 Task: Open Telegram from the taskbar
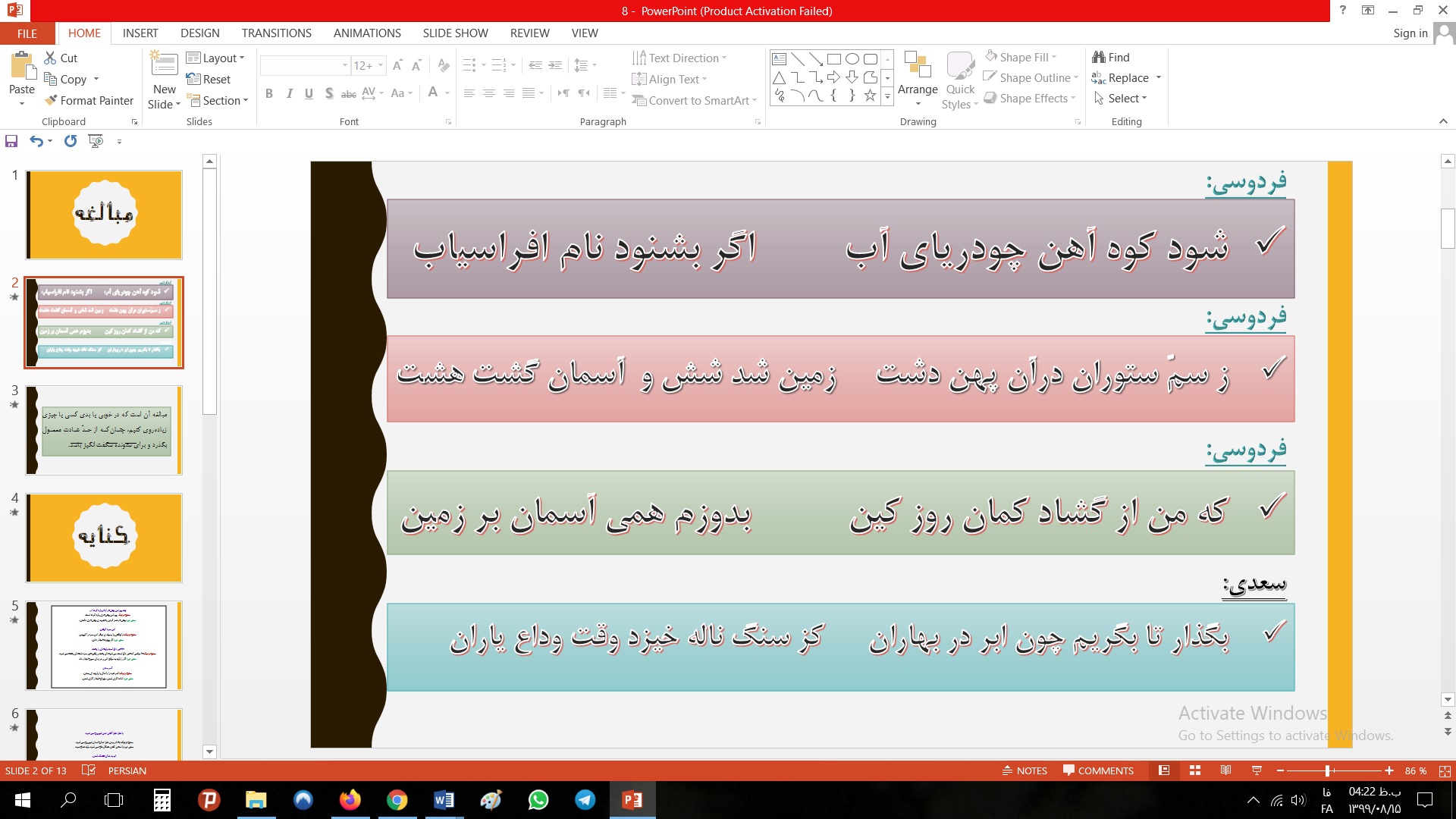pos(585,800)
